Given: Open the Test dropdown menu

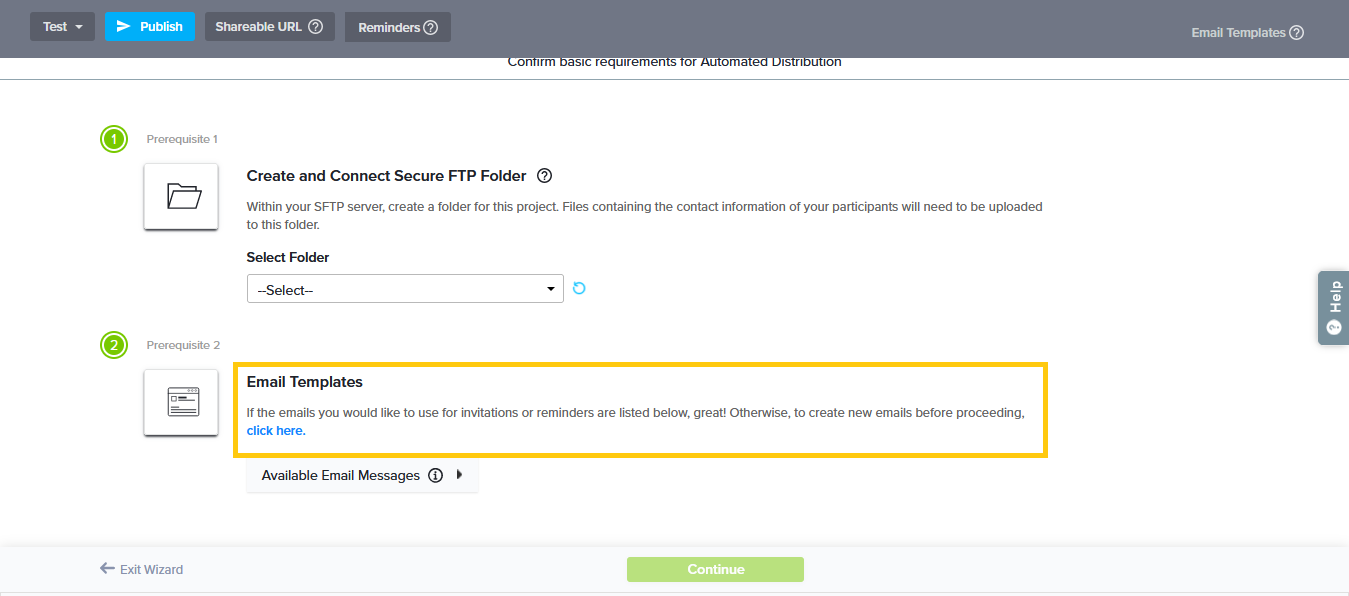Looking at the screenshot, I should 62,27.
